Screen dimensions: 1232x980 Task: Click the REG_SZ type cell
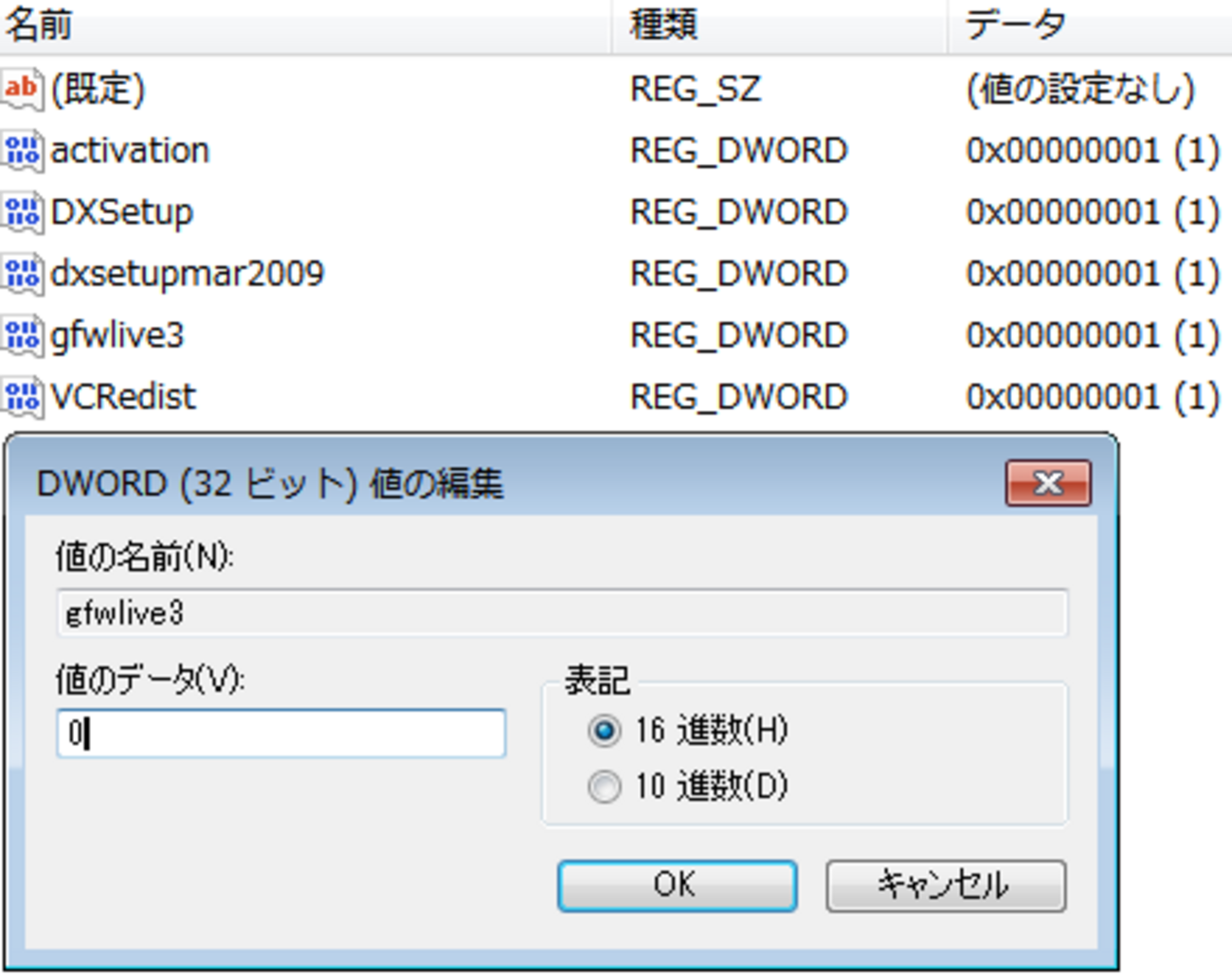coord(696,90)
